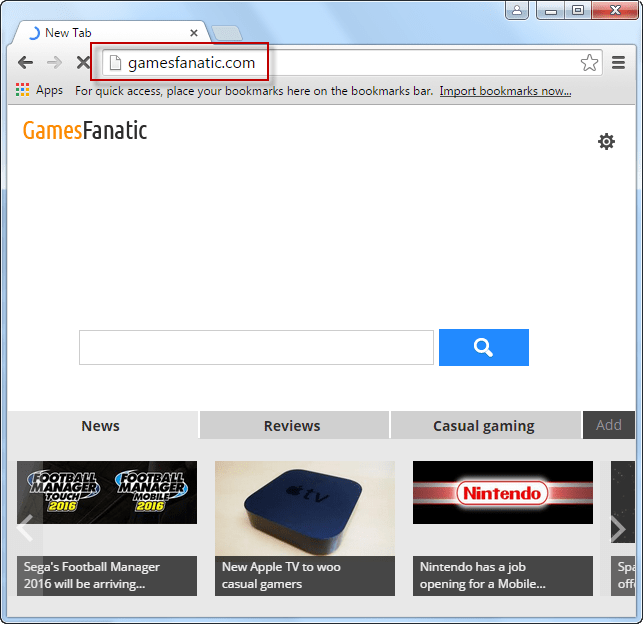Maximize the browser window
Viewport: 643px width, 624px height.
click(x=578, y=10)
